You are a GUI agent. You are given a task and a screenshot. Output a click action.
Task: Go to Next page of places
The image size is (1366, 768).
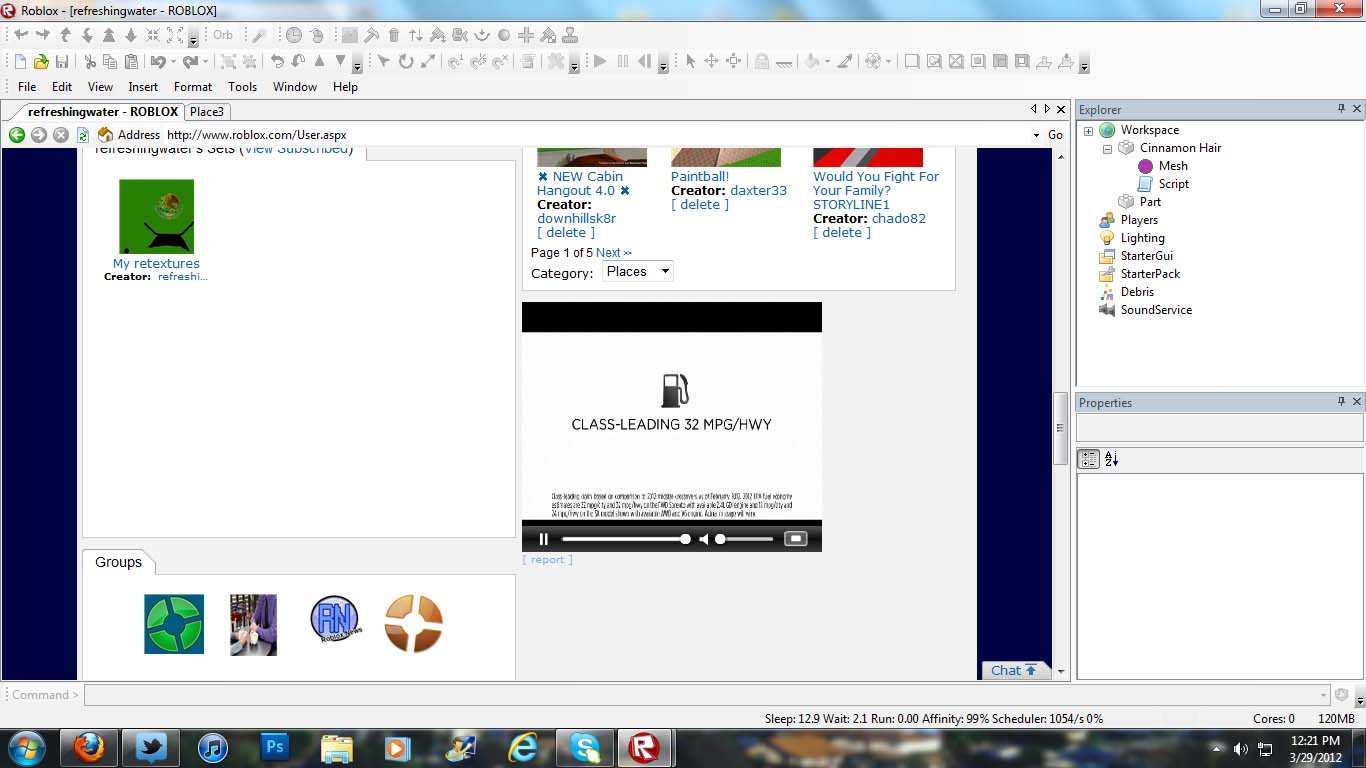click(x=614, y=253)
